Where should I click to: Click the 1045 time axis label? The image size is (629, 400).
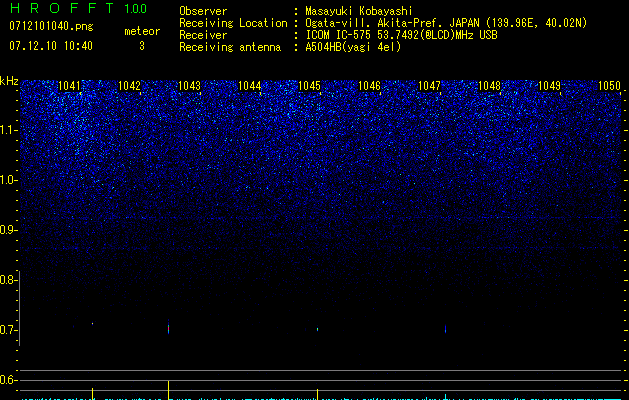point(310,86)
